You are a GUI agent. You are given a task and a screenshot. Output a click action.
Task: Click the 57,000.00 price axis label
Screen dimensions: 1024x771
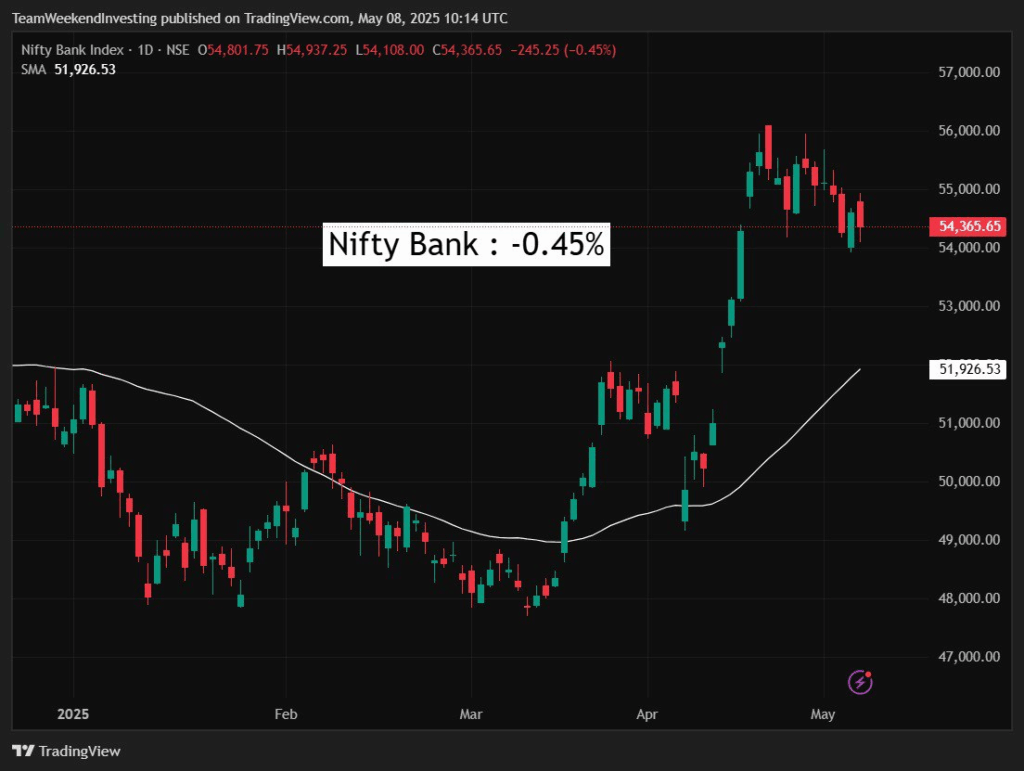pos(969,72)
